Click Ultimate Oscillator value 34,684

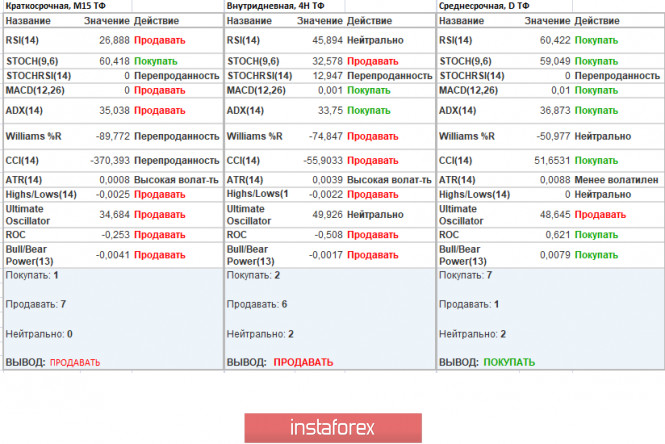point(114,215)
